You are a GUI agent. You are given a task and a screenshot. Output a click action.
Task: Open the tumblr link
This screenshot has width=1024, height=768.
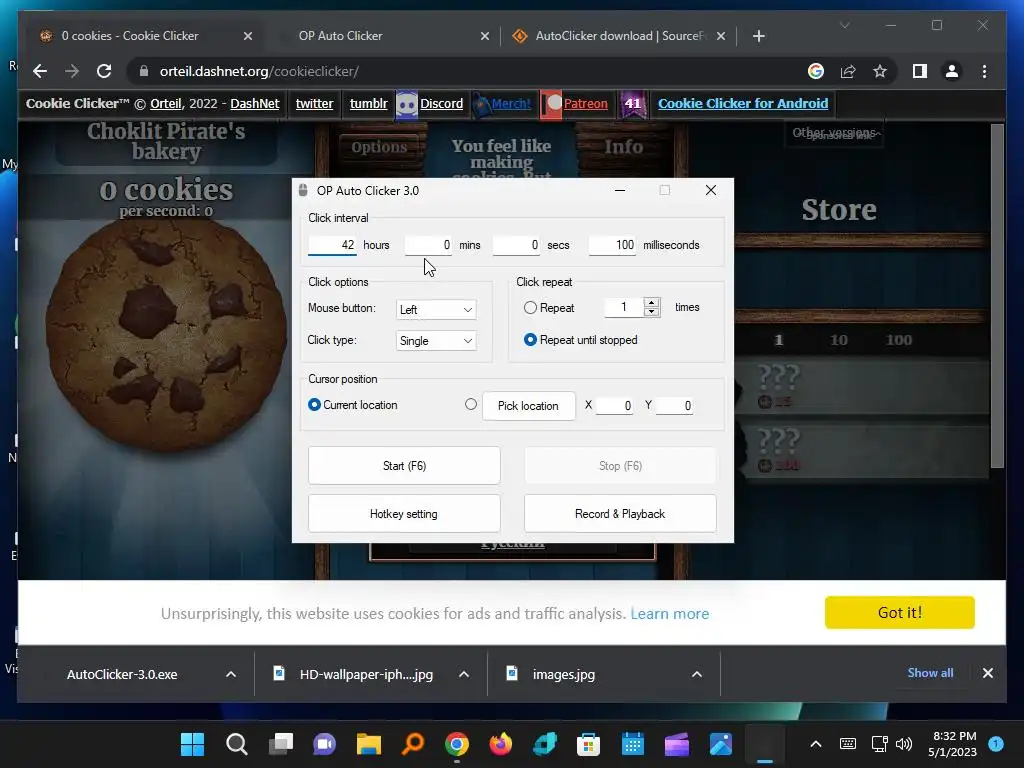pos(368,103)
